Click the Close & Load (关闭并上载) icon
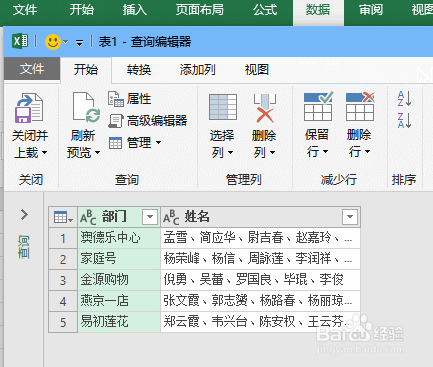 point(29,108)
